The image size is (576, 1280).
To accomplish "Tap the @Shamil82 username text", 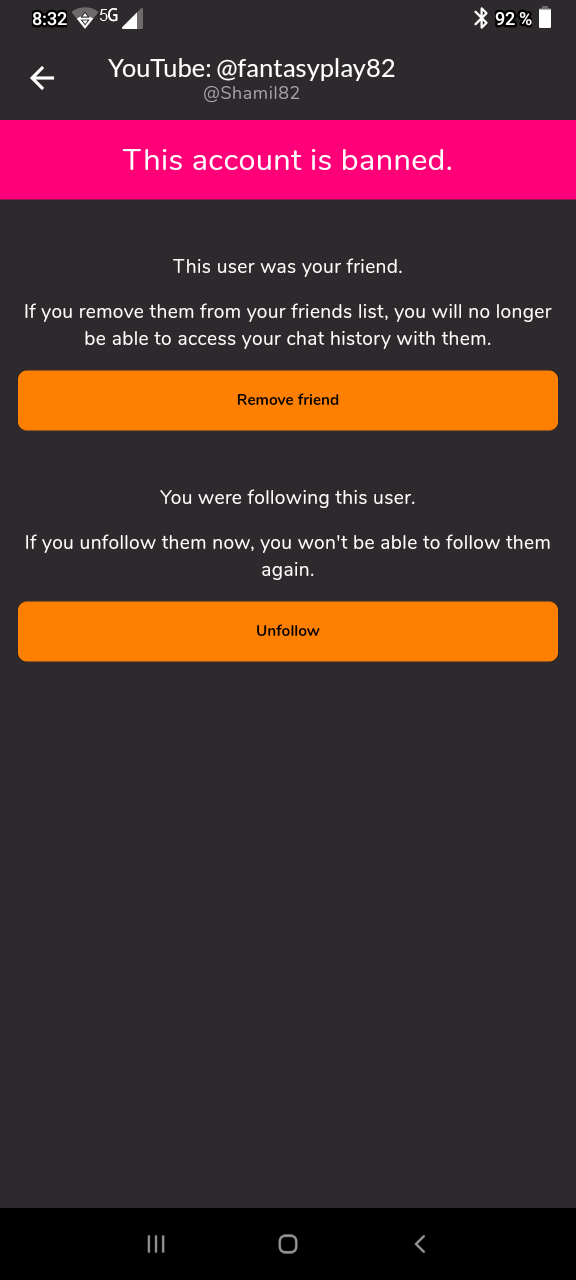I will pos(252,94).
